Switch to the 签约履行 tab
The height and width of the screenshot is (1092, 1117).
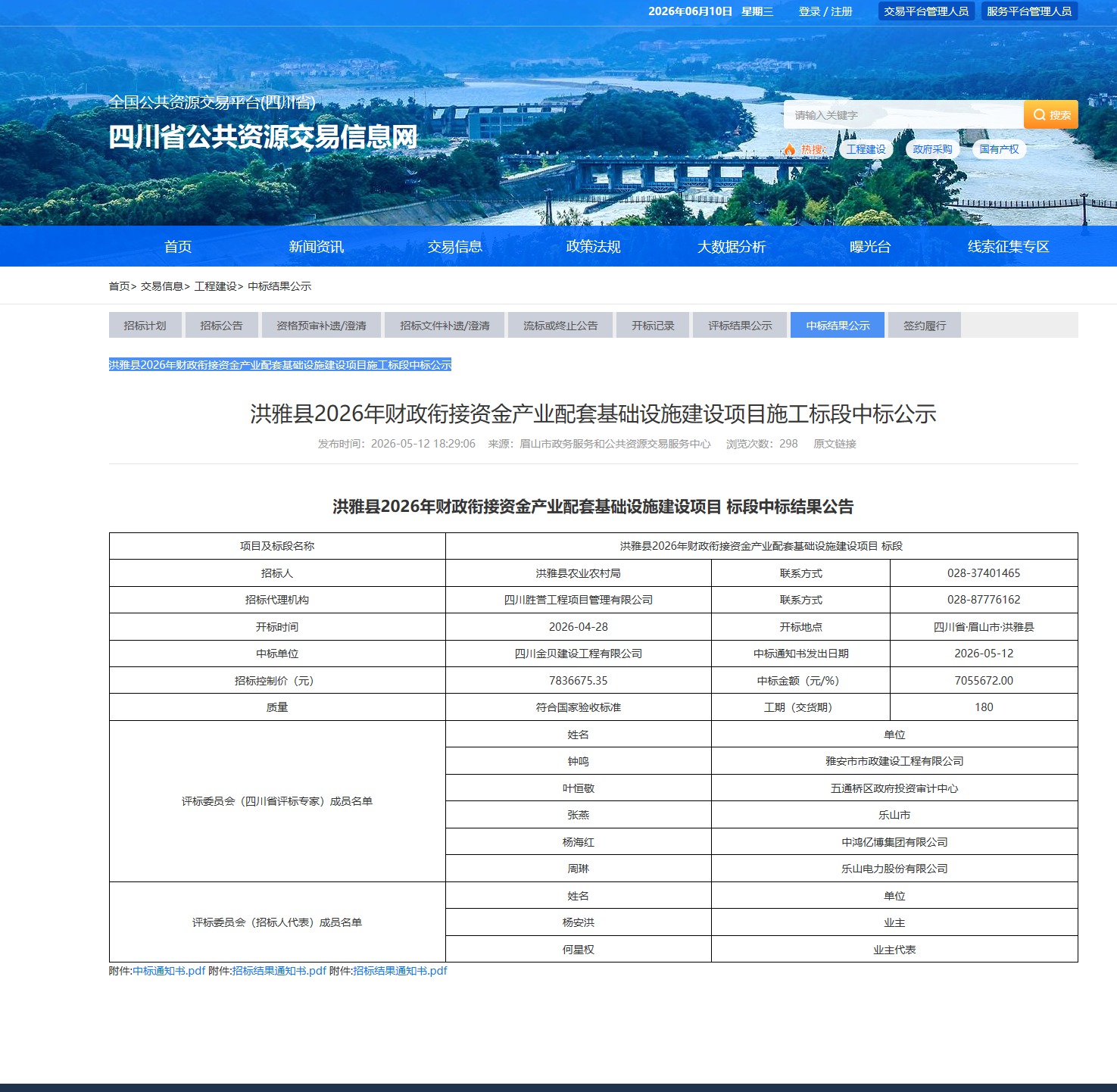(x=925, y=325)
